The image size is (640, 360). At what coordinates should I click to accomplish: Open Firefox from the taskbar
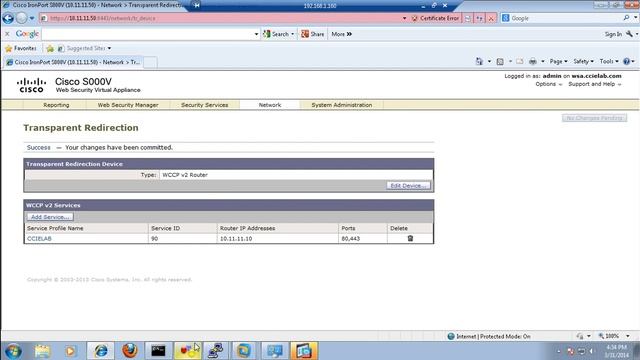[x=130, y=351]
